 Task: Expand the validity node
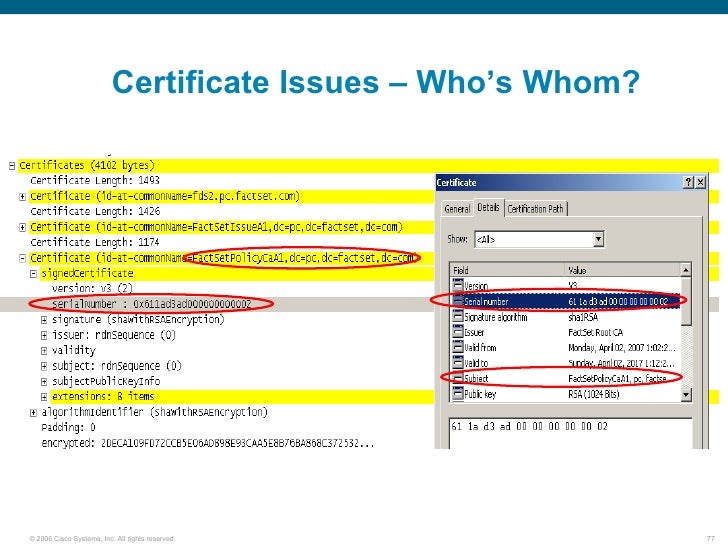click(x=44, y=351)
